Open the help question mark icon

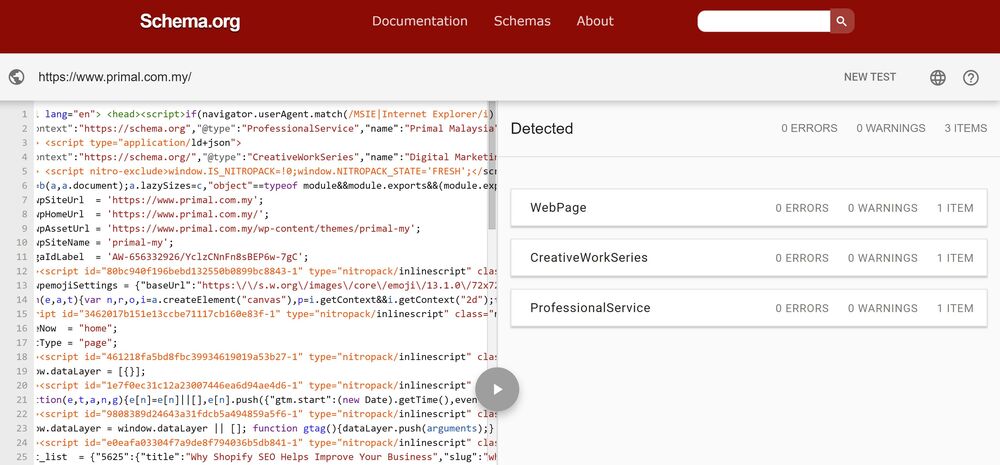(x=971, y=78)
